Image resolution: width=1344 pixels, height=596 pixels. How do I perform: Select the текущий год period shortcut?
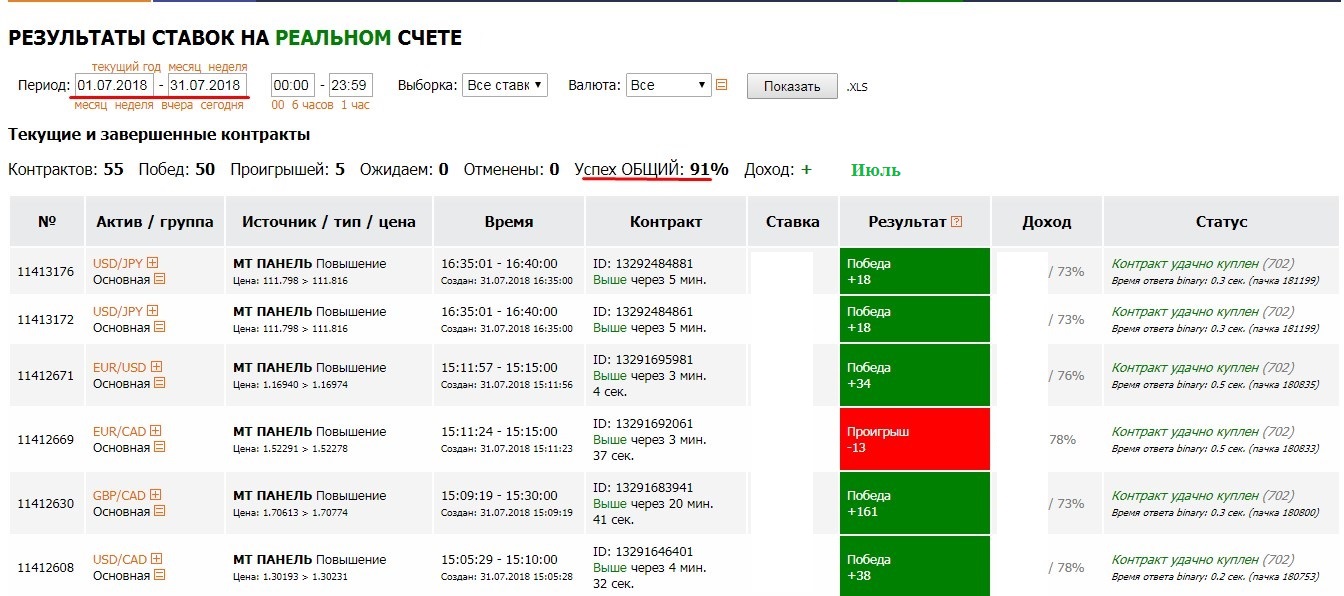[x=127, y=66]
